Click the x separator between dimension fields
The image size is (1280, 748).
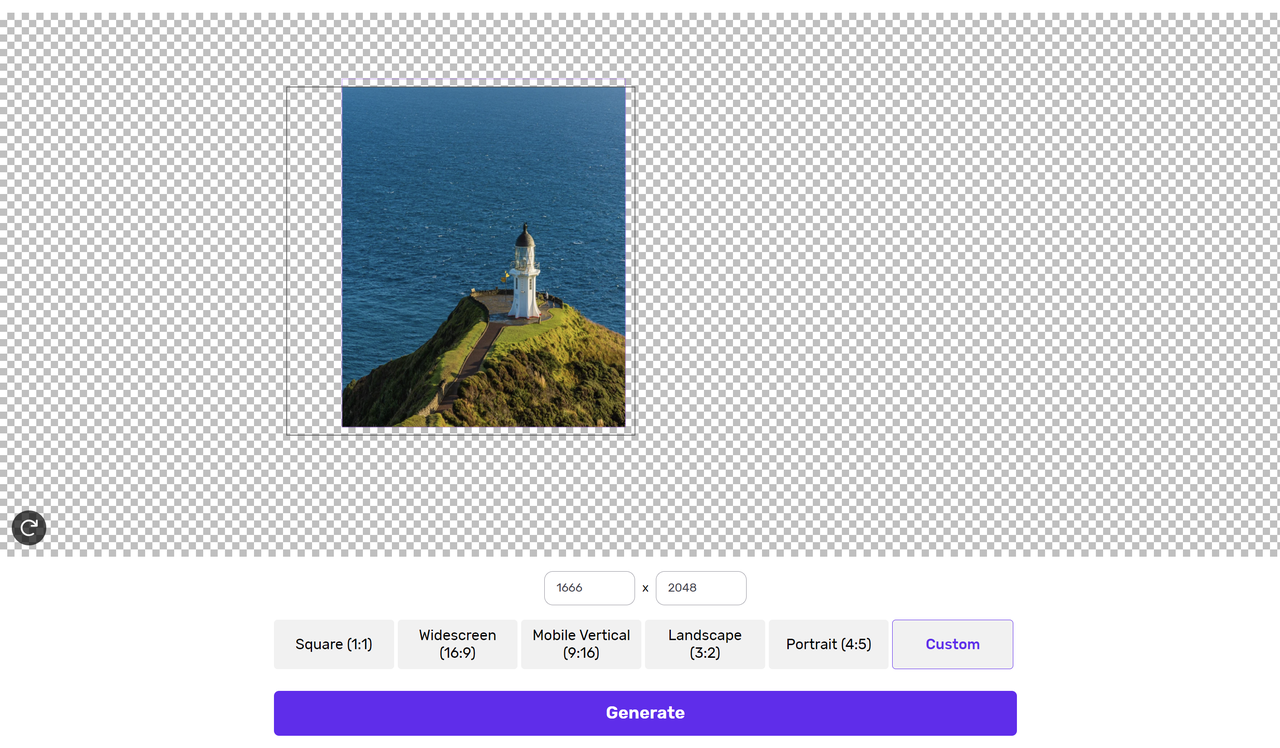(x=645, y=588)
